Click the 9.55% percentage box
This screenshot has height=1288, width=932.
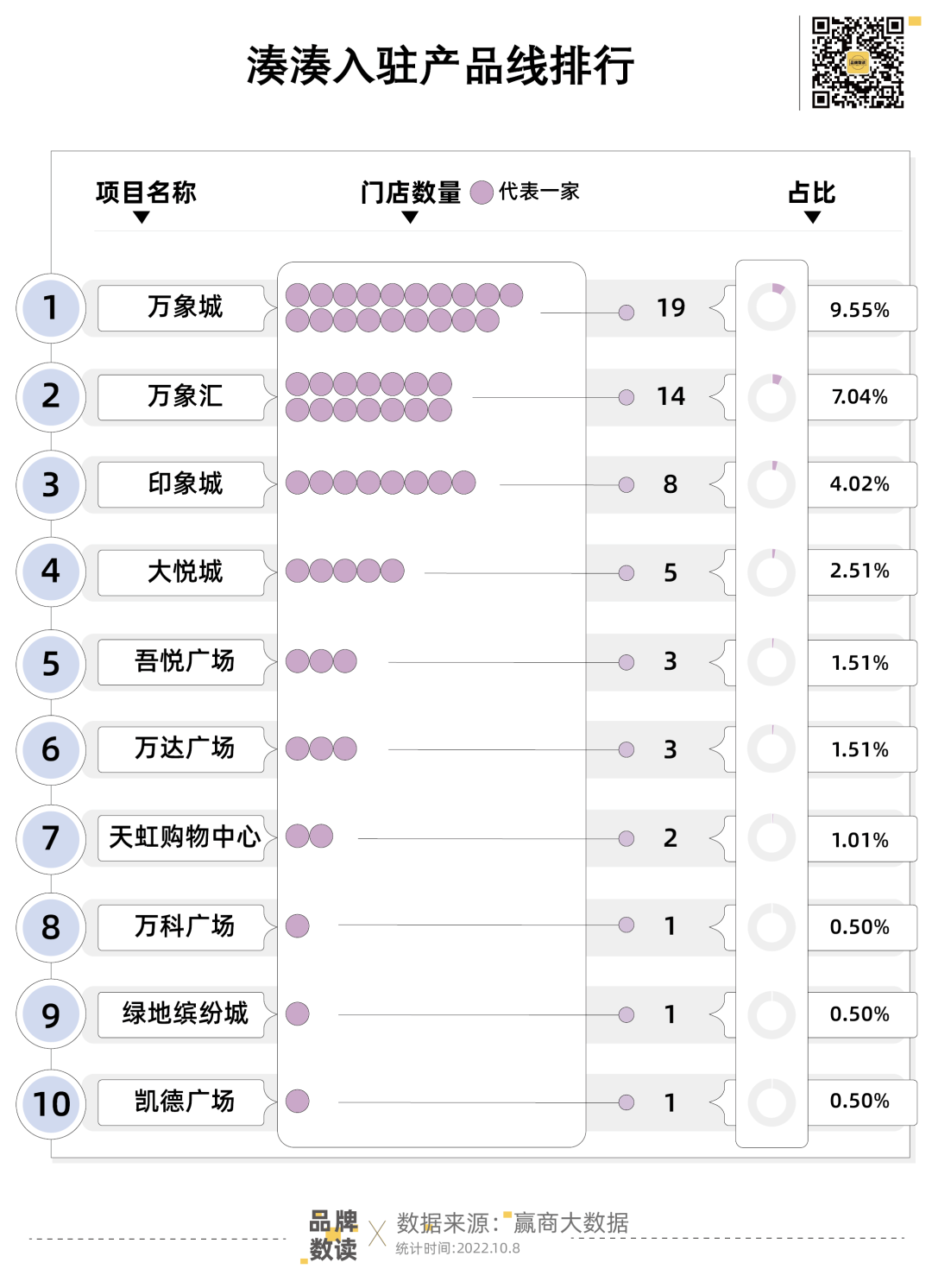pos(860,309)
